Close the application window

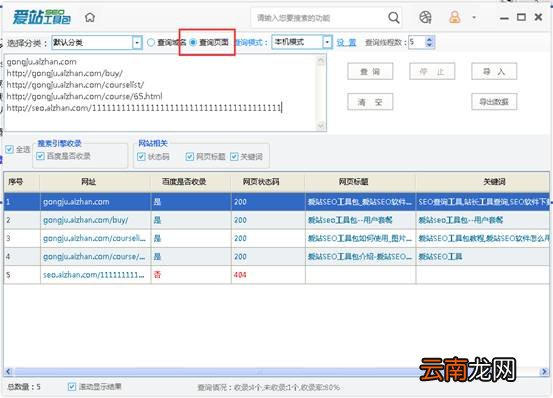(538, 17)
